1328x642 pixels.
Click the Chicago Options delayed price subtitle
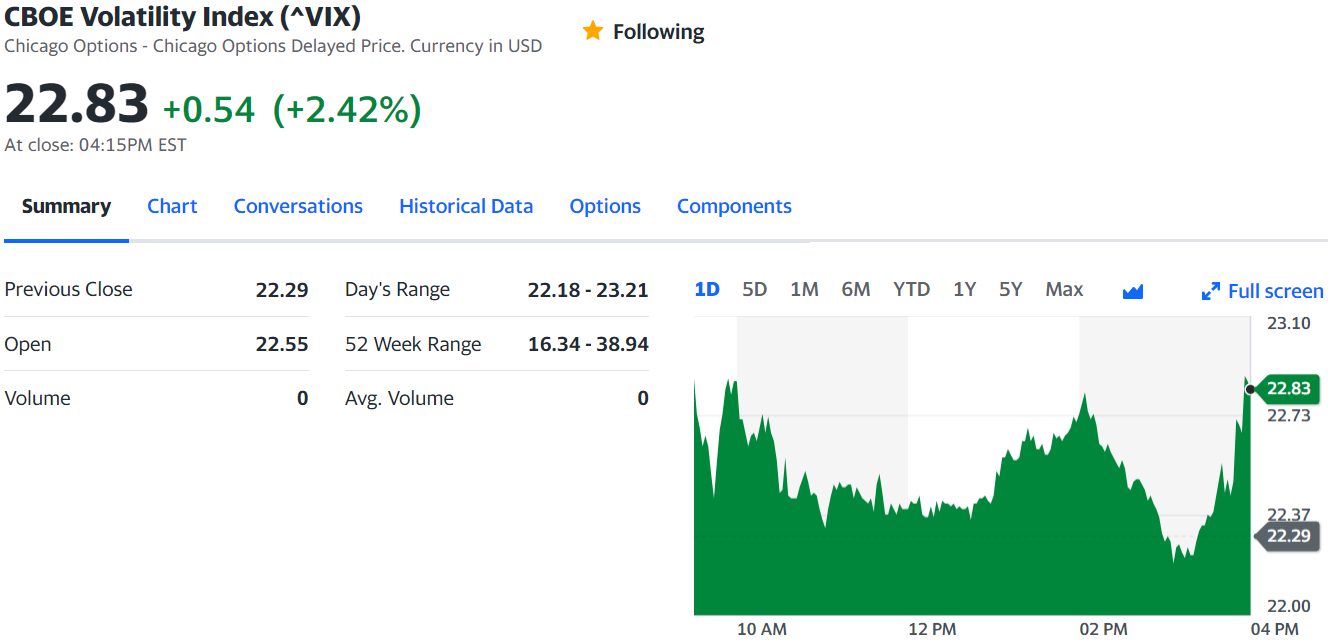(x=273, y=46)
